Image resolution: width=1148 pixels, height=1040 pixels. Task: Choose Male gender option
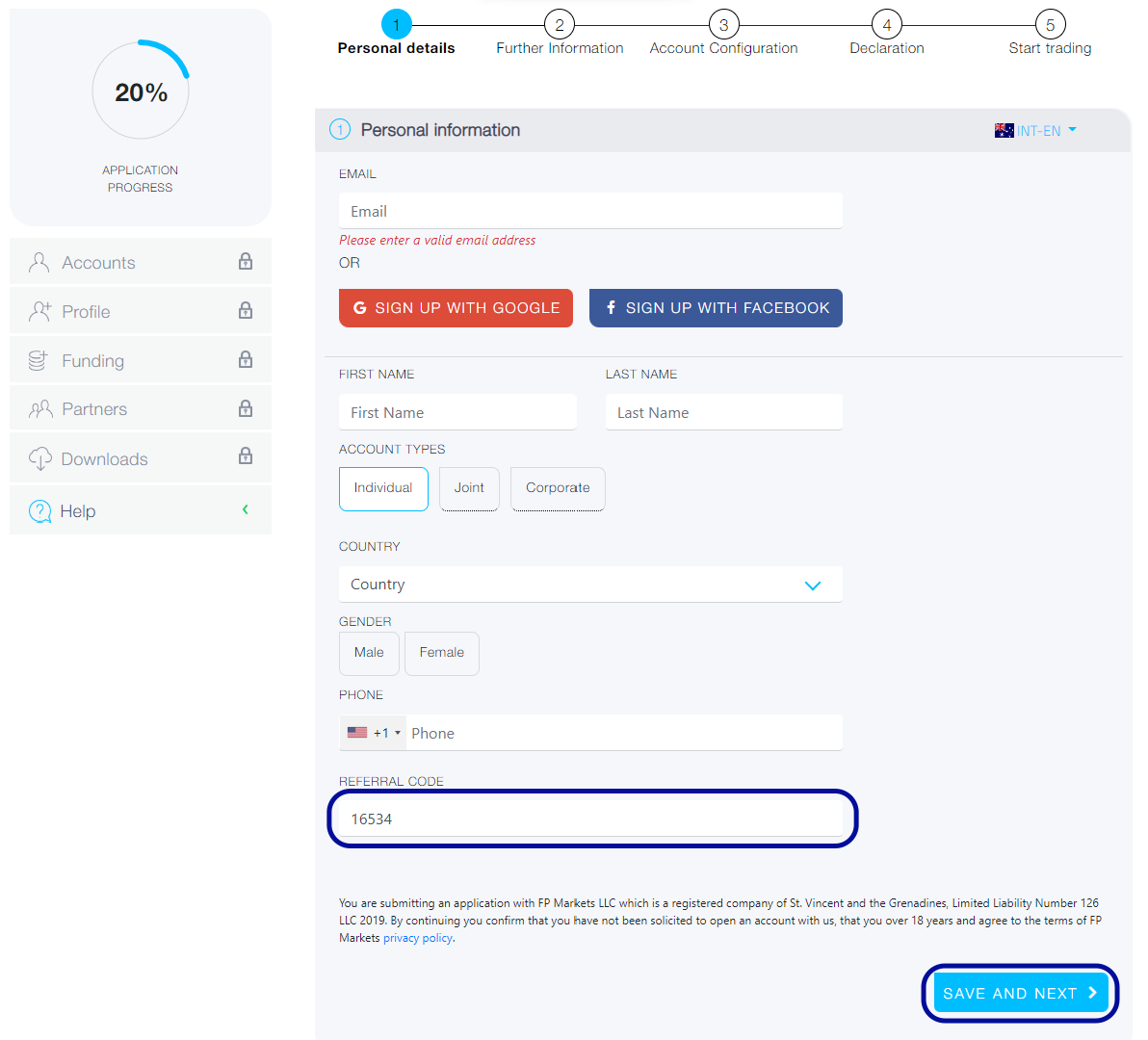[369, 653]
